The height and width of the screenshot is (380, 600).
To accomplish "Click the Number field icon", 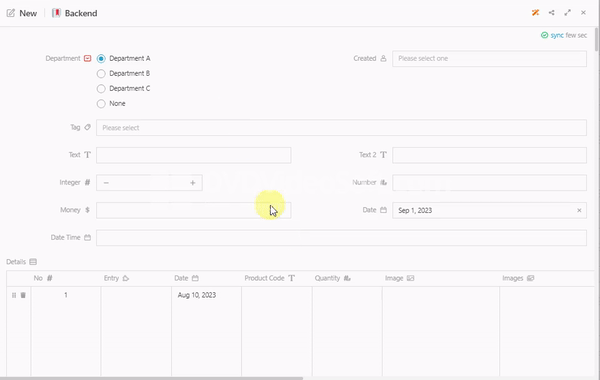I will tap(383, 182).
